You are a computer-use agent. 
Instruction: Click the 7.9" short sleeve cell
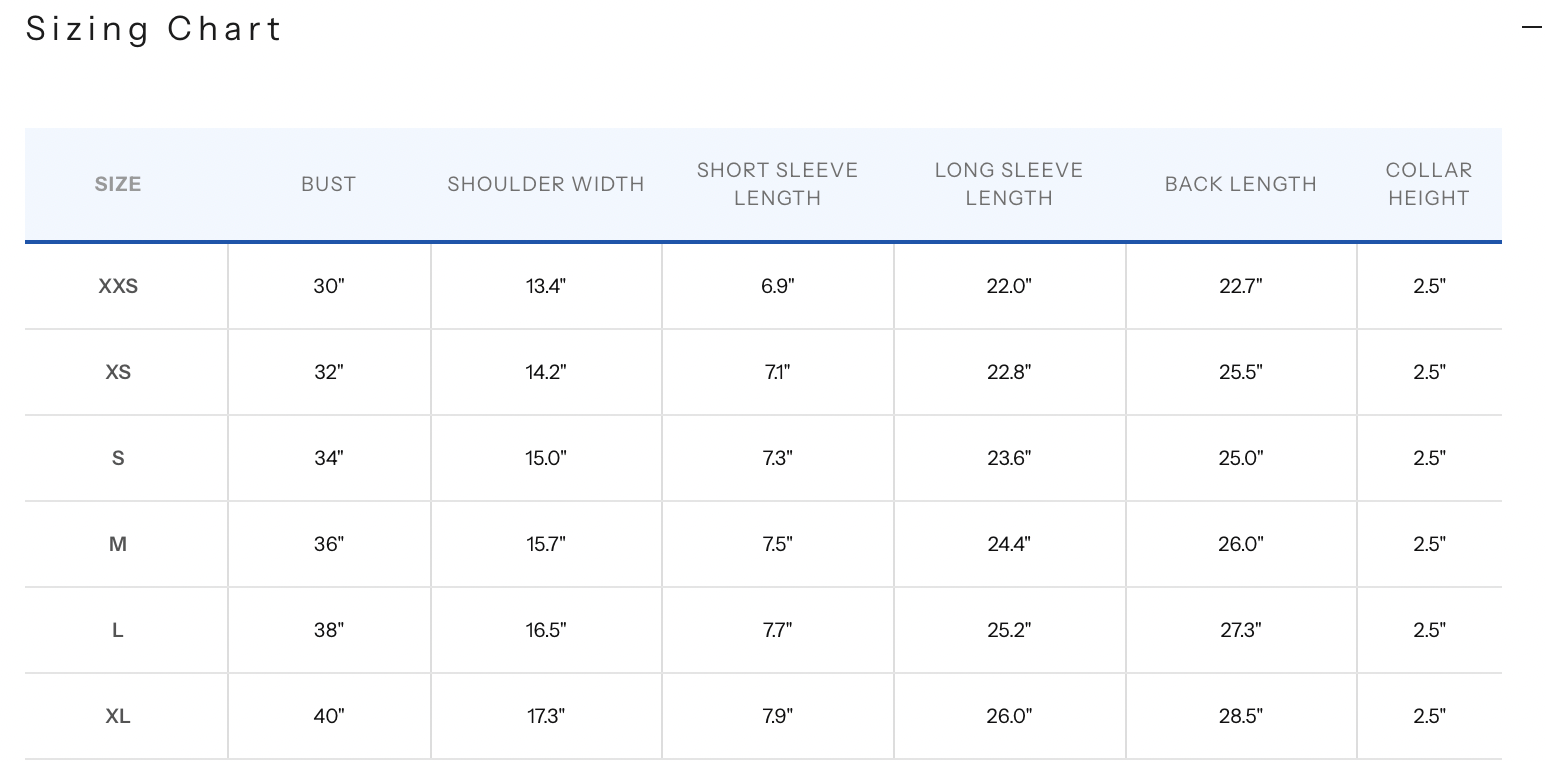(777, 716)
